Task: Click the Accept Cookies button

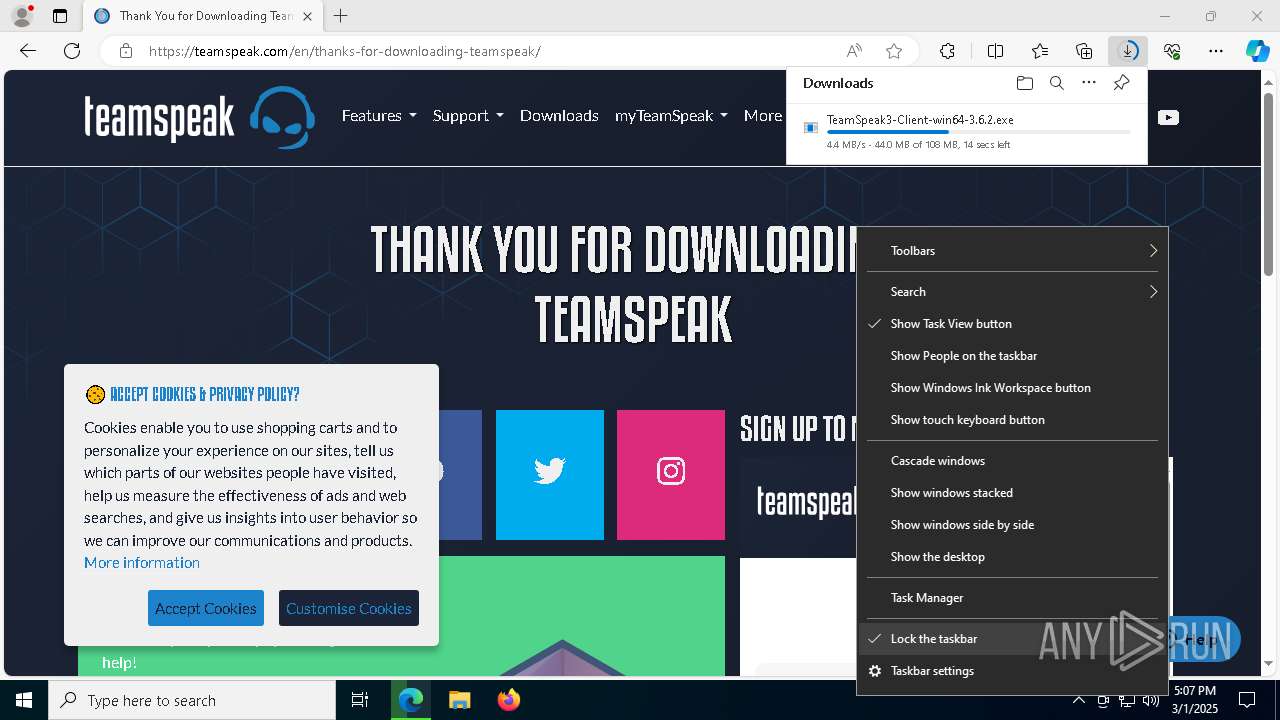Action: [206, 608]
